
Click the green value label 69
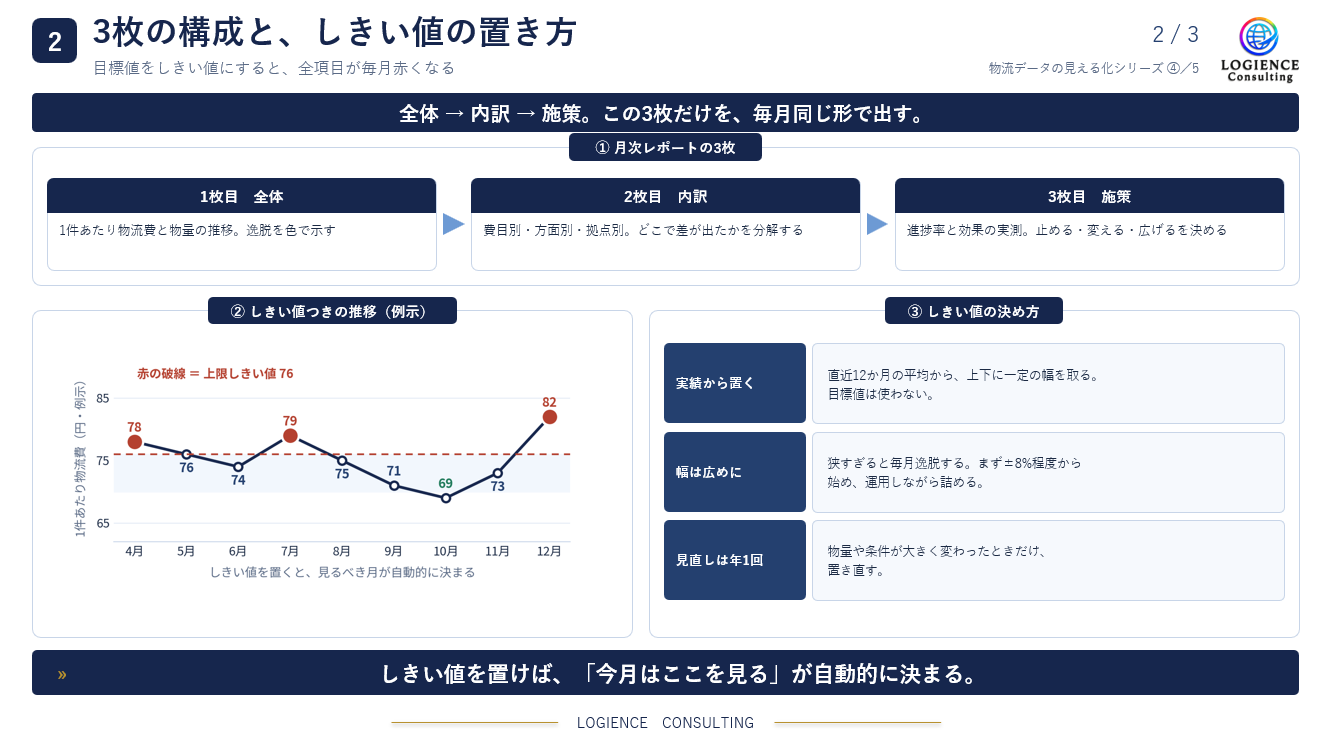[x=446, y=483]
